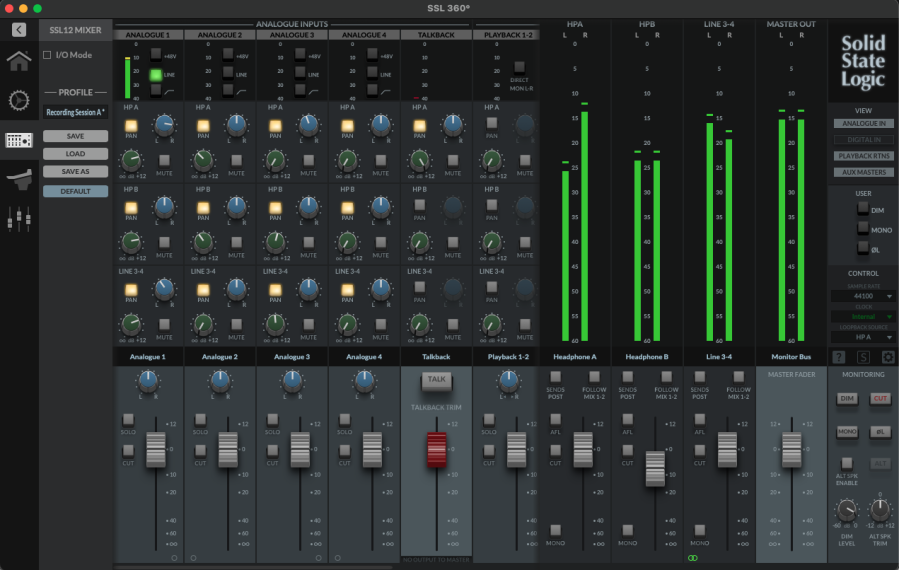Enable high-pass filter on Analogue 2 input

click(228, 90)
